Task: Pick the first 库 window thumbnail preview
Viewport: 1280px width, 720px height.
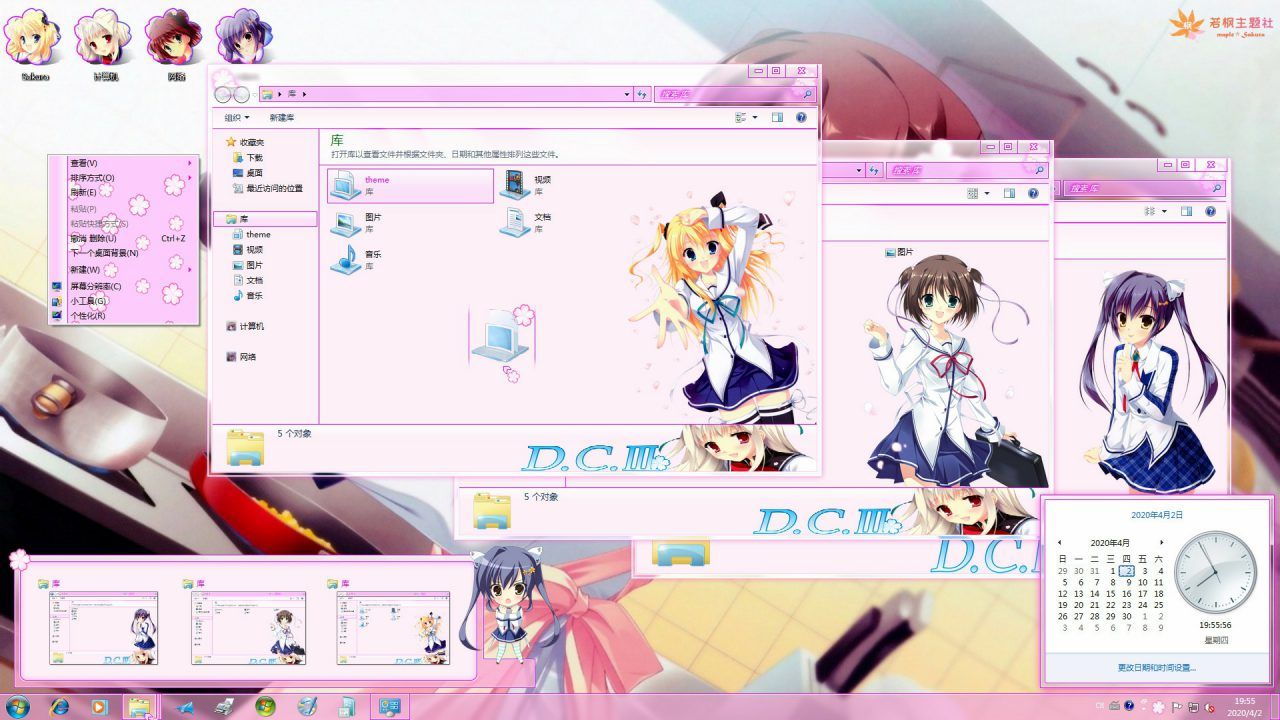Action: coord(104,628)
